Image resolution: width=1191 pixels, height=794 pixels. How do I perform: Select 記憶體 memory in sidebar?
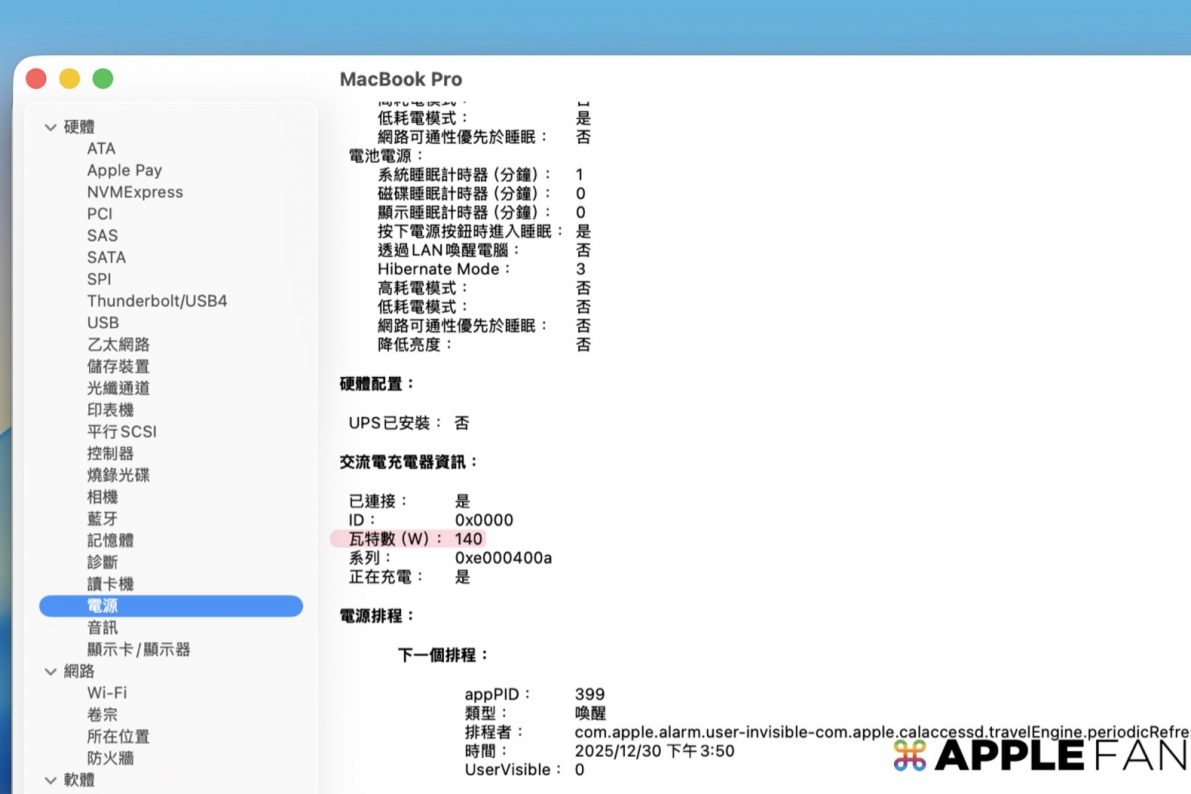click(109, 541)
